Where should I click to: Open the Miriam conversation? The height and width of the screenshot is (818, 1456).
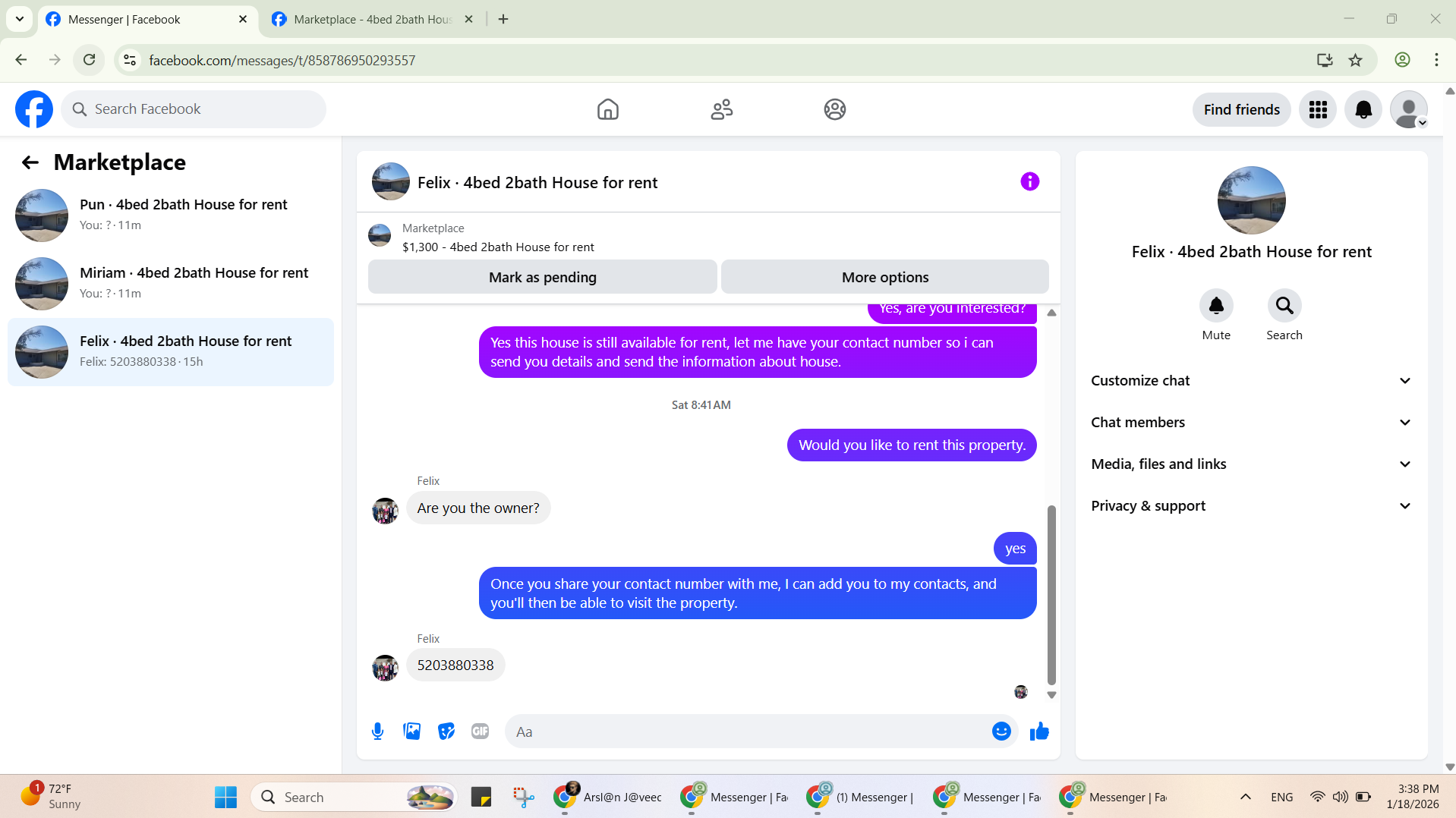tap(171, 283)
